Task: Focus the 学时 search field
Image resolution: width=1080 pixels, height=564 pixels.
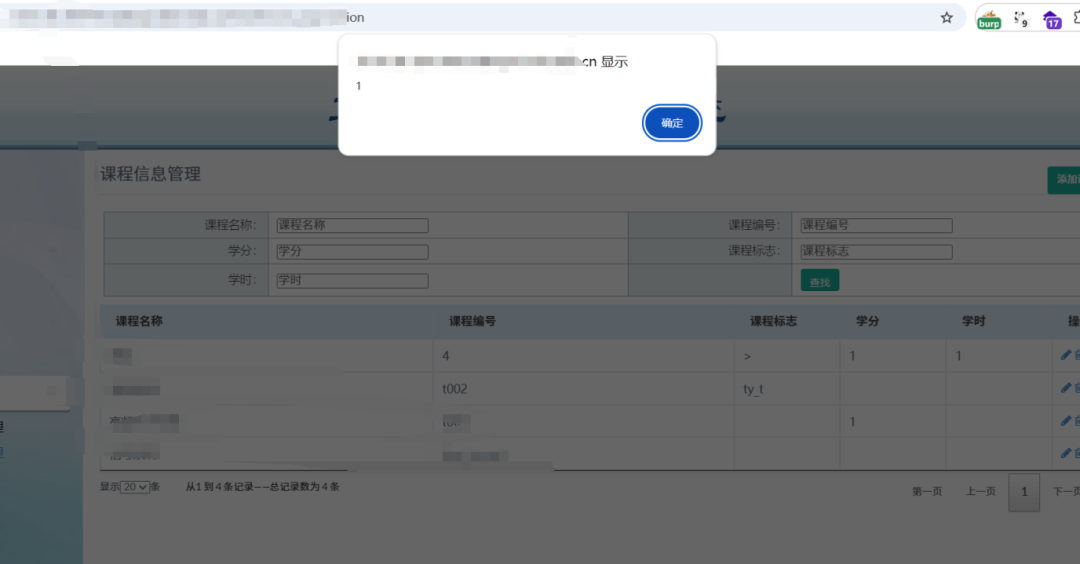Action: tap(352, 280)
